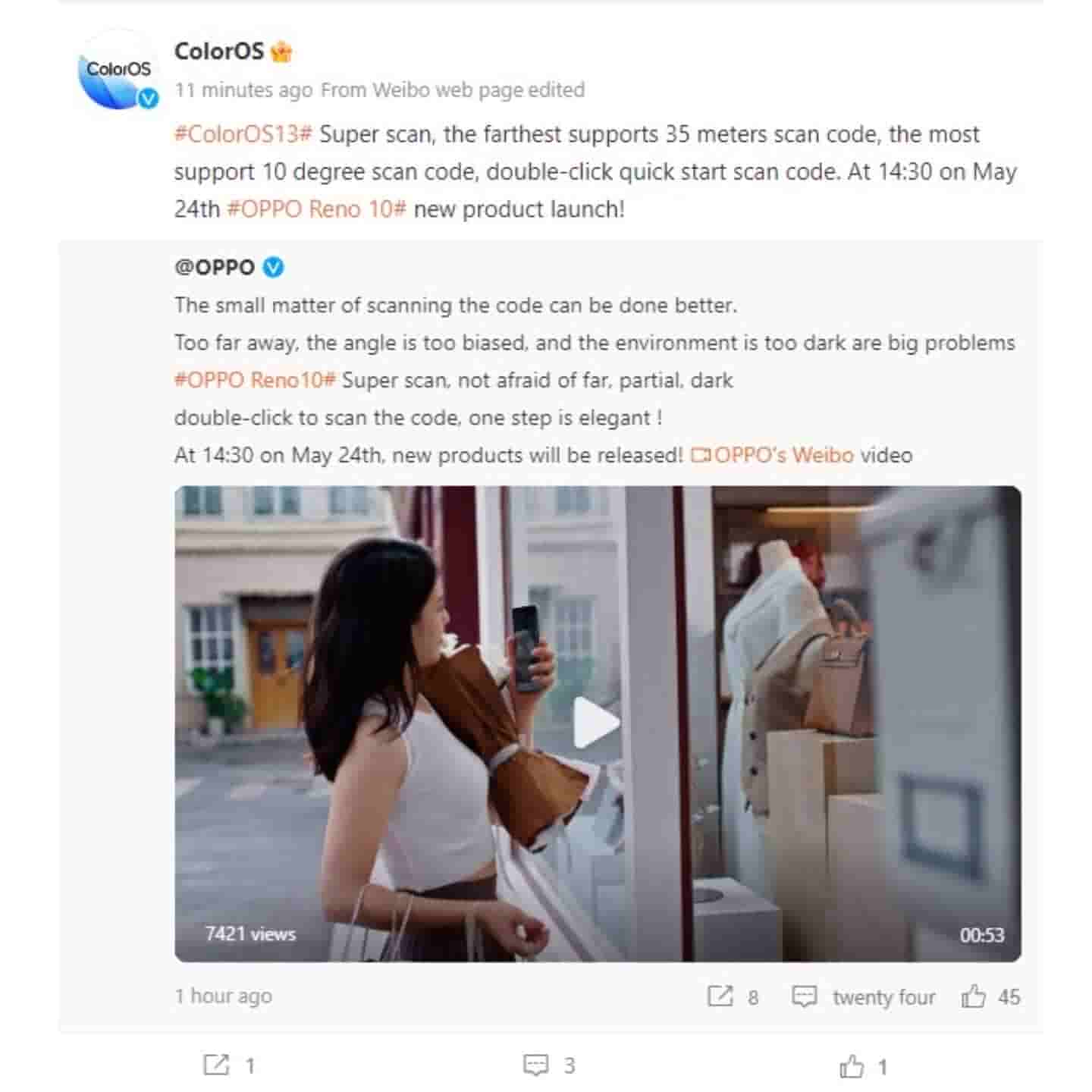Open the #ColorOS13# hashtag

coord(243,134)
